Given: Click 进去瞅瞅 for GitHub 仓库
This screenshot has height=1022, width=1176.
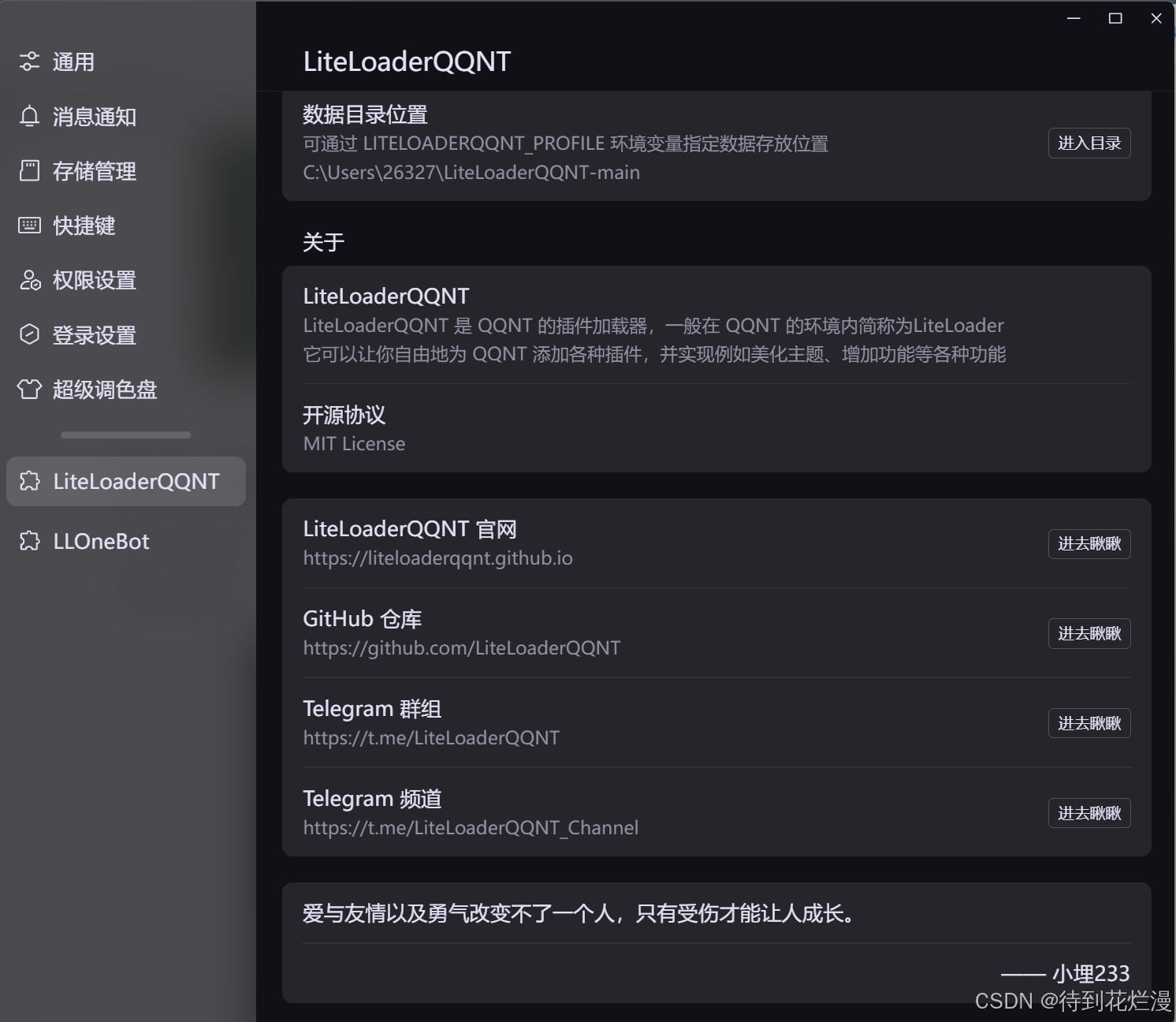Looking at the screenshot, I should coord(1089,633).
